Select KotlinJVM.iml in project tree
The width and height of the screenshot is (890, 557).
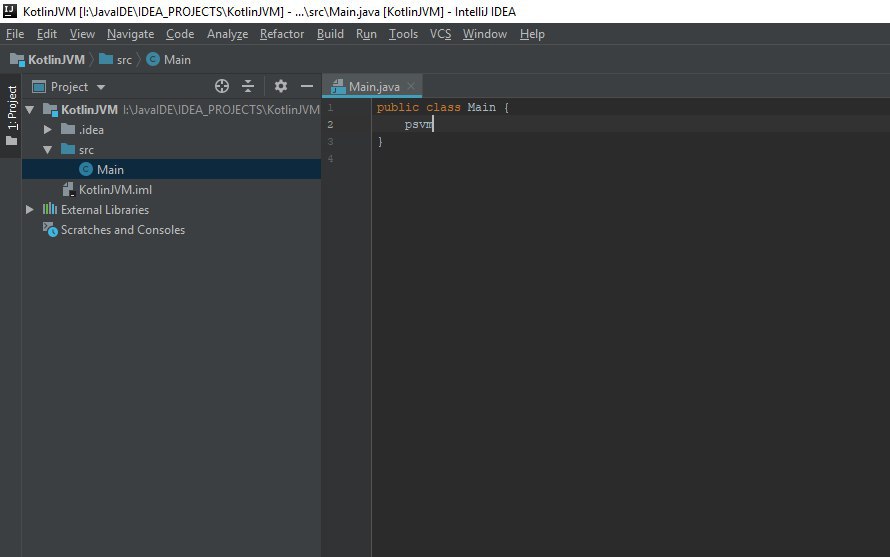point(171,190)
